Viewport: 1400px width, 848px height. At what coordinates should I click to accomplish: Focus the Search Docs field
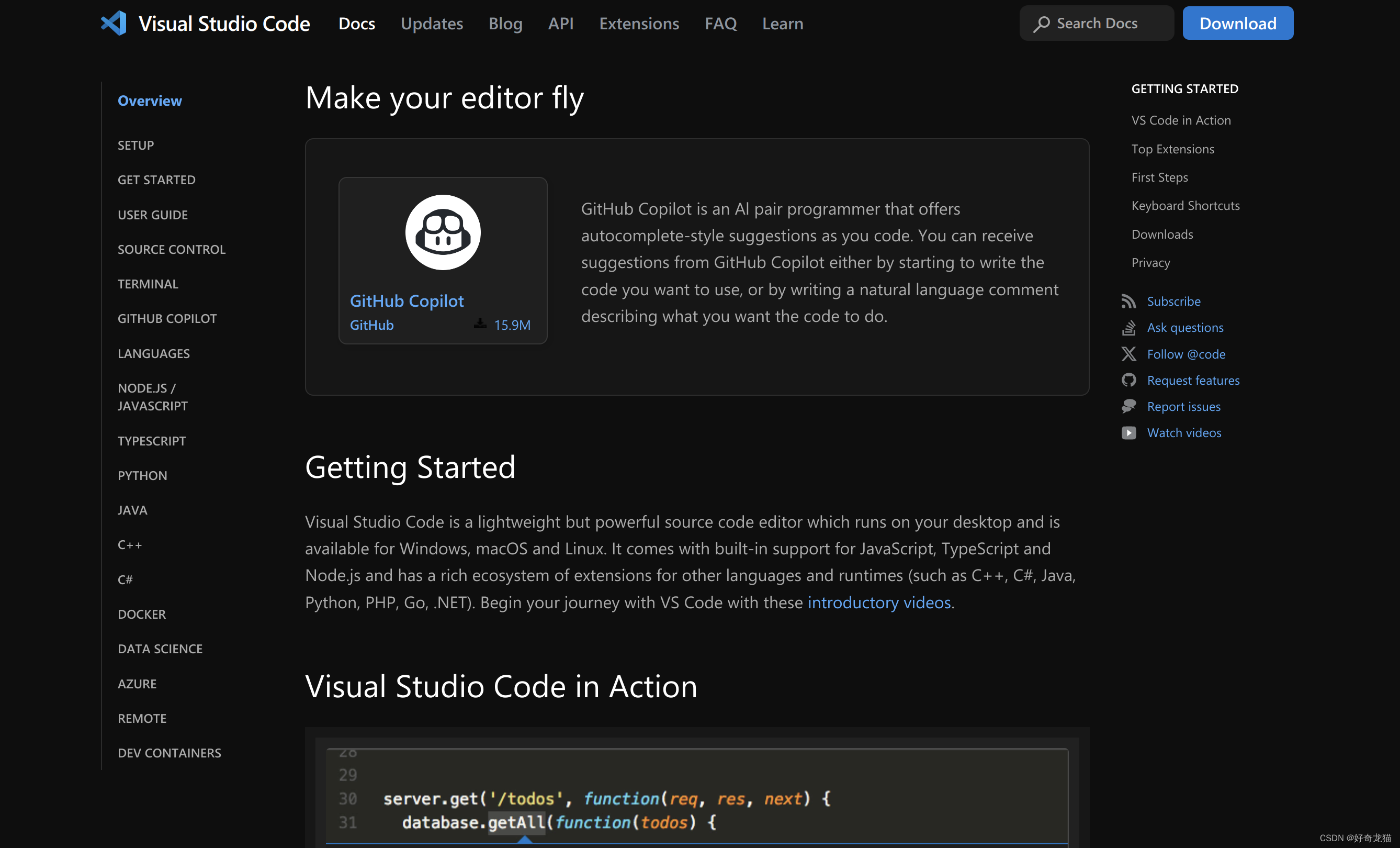pos(1096,24)
